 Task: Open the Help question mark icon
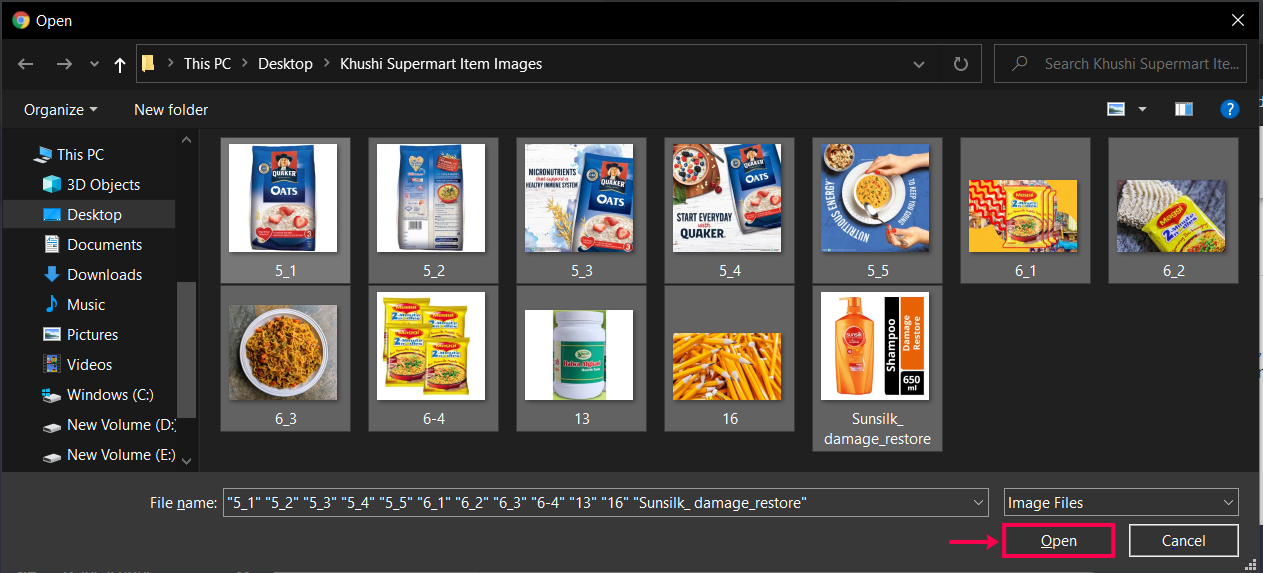coord(1230,109)
